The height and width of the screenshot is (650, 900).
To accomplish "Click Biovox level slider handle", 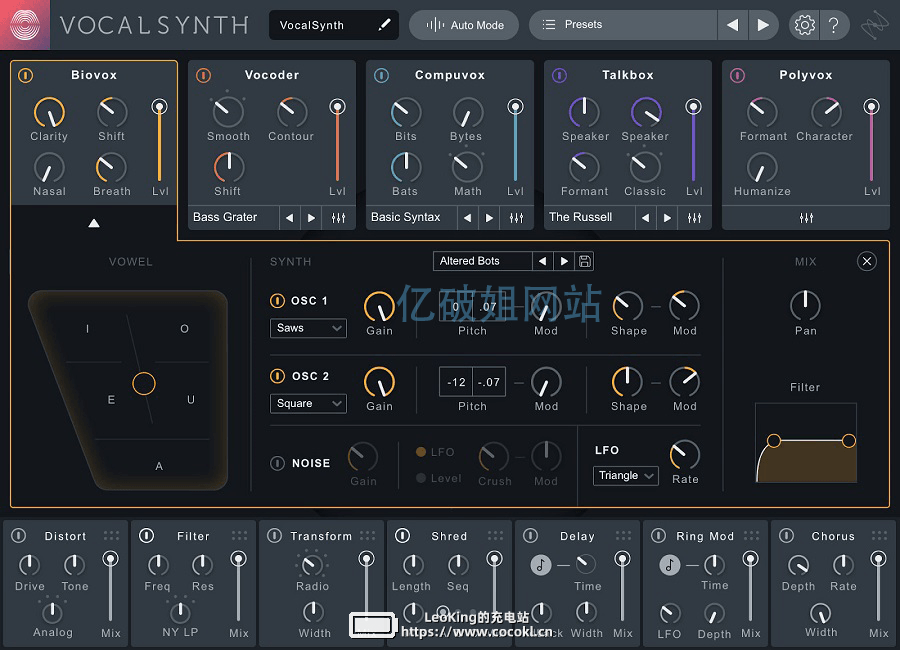I will [x=160, y=106].
